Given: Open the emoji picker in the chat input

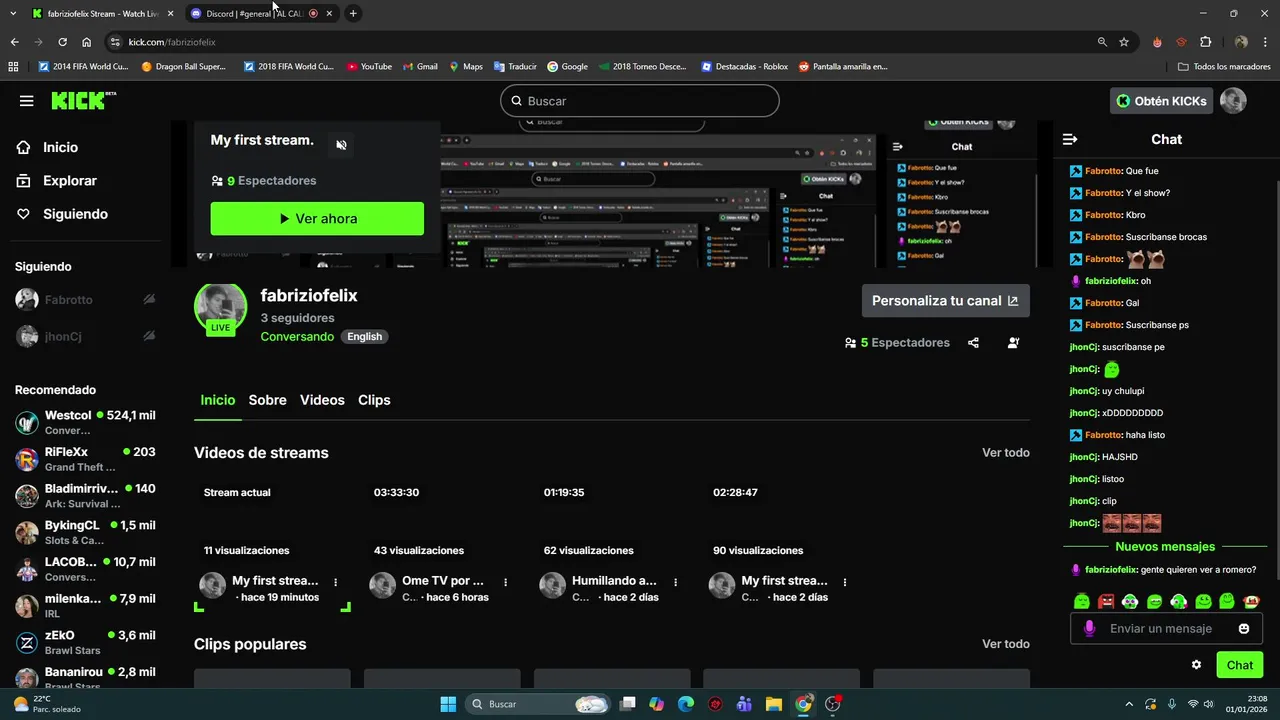Looking at the screenshot, I should 1244,629.
